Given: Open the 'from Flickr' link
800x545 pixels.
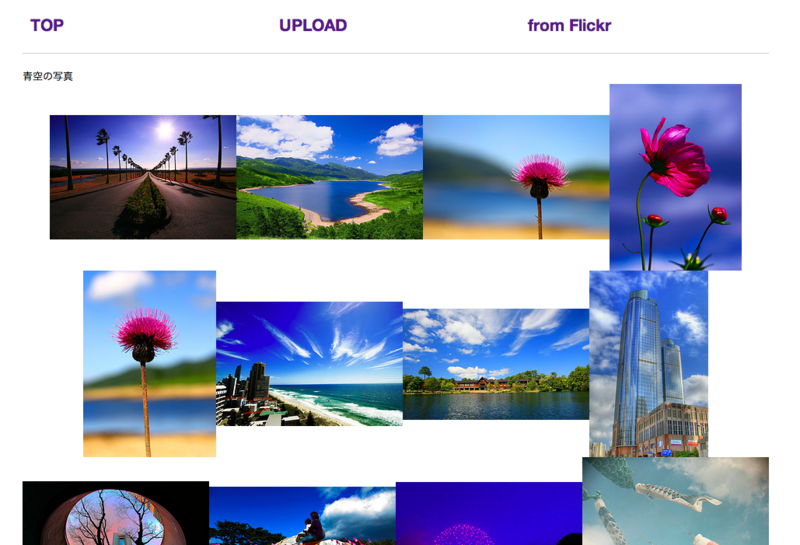Looking at the screenshot, I should tap(569, 25).
